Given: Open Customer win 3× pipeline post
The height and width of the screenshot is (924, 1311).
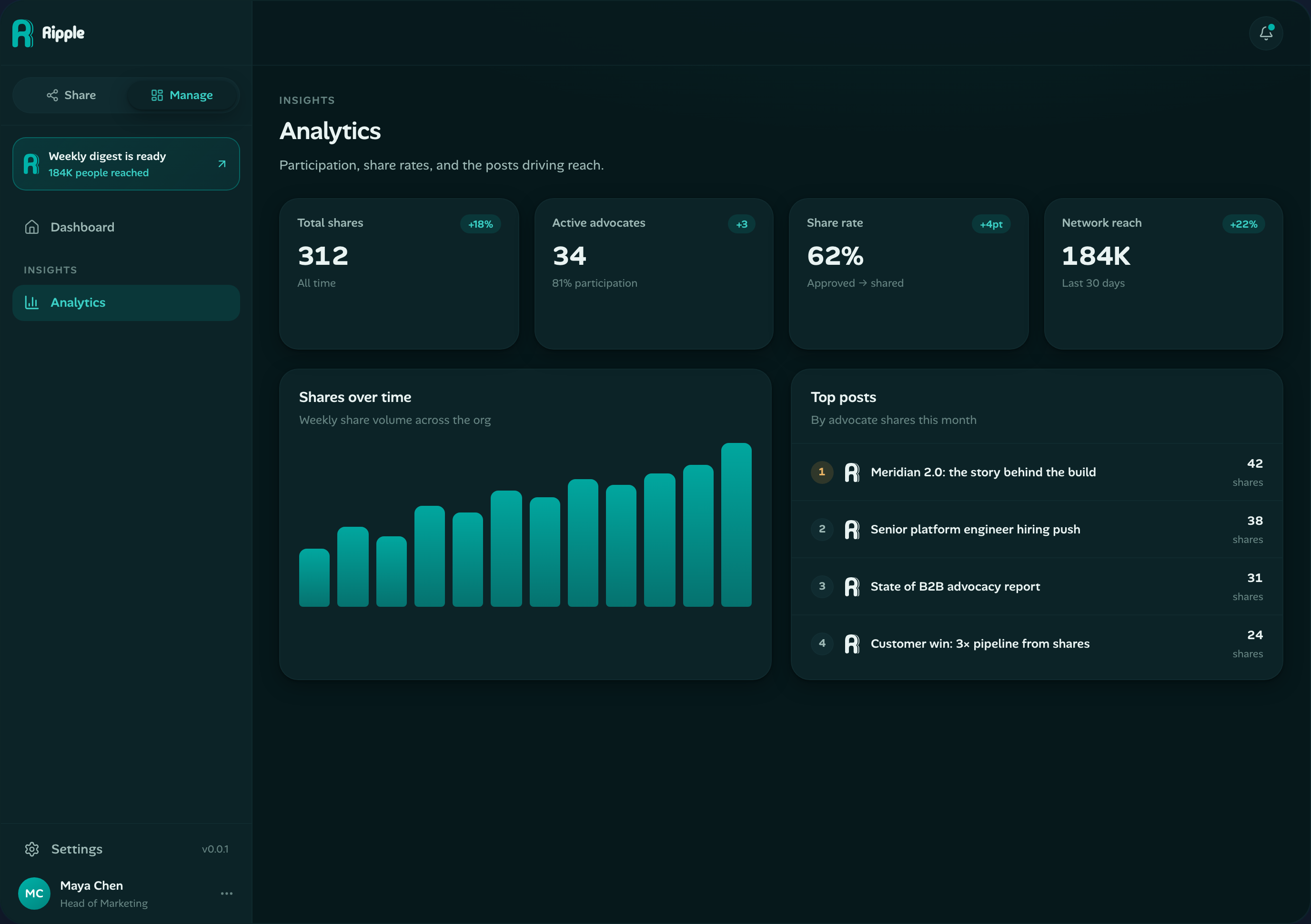Looking at the screenshot, I should click(x=1037, y=644).
